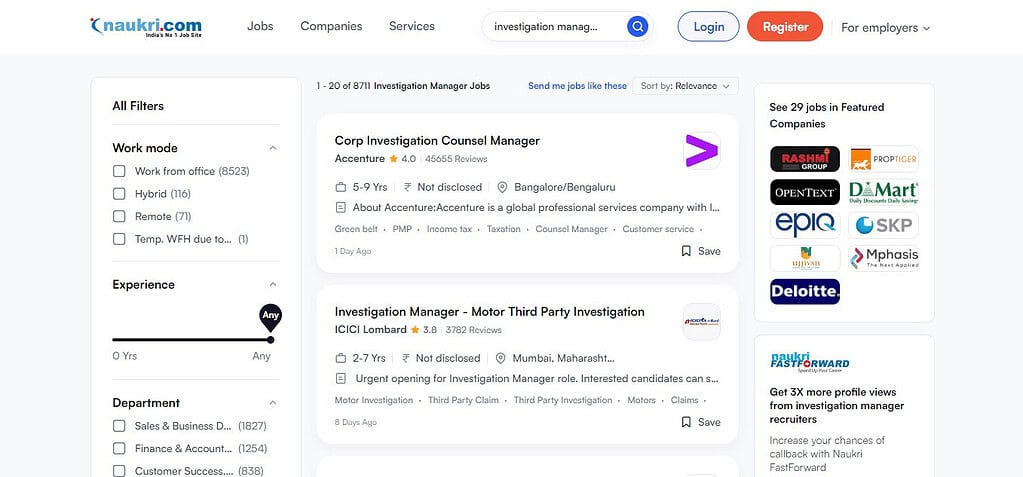Click the Third Party Claim skill tag

[x=463, y=400]
